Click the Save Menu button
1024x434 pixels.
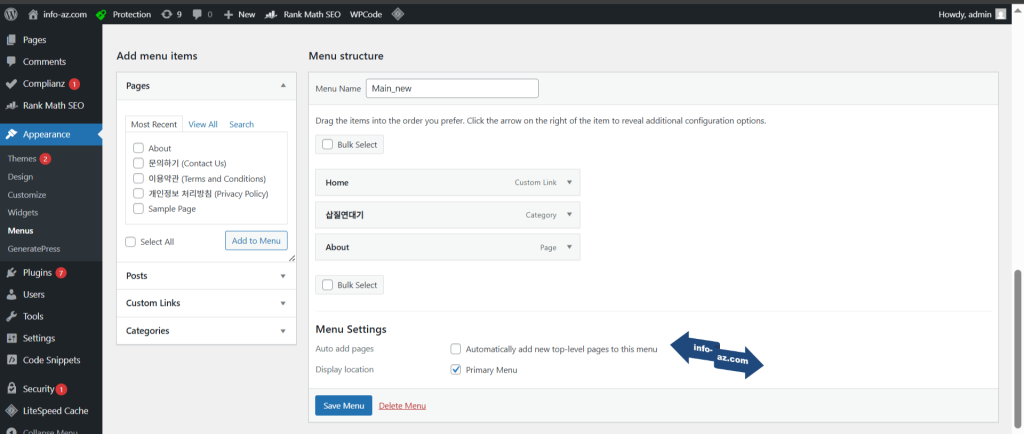343,405
